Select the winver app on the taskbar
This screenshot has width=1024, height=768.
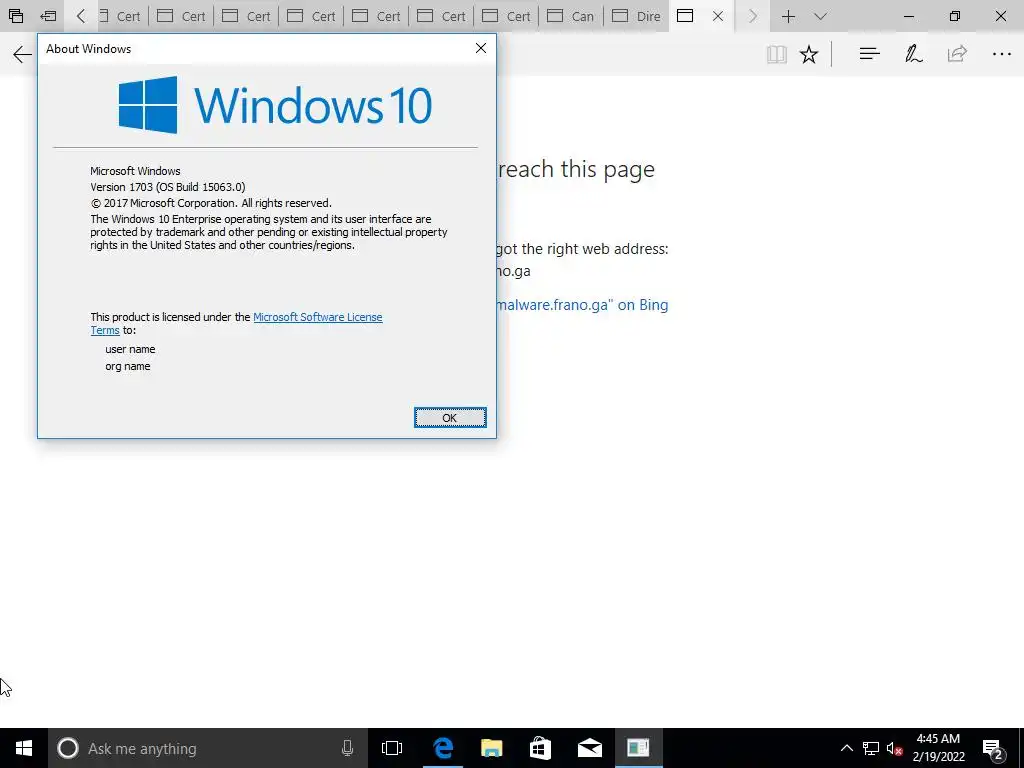click(638, 748)
